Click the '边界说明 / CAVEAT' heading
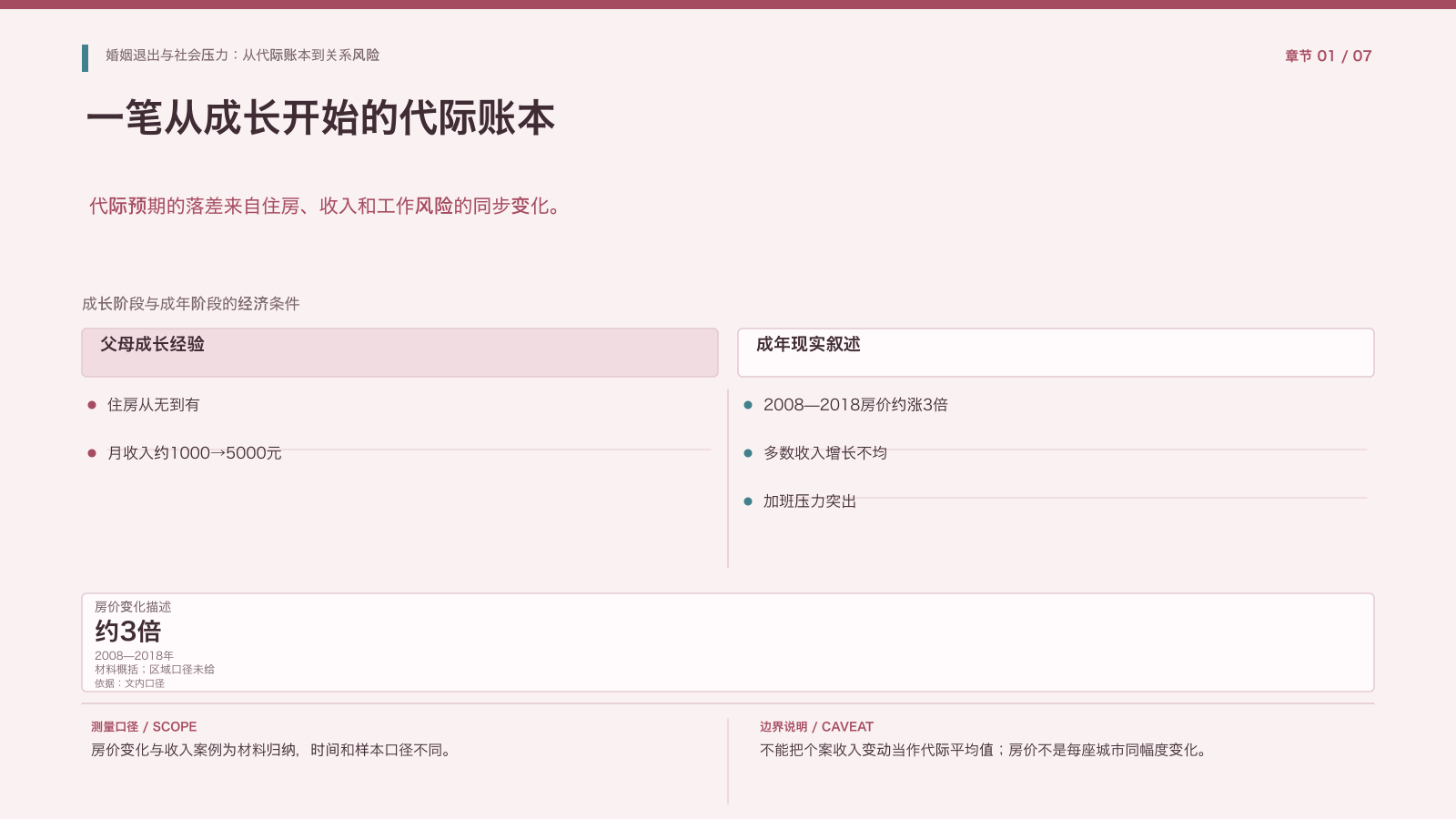 816,727
